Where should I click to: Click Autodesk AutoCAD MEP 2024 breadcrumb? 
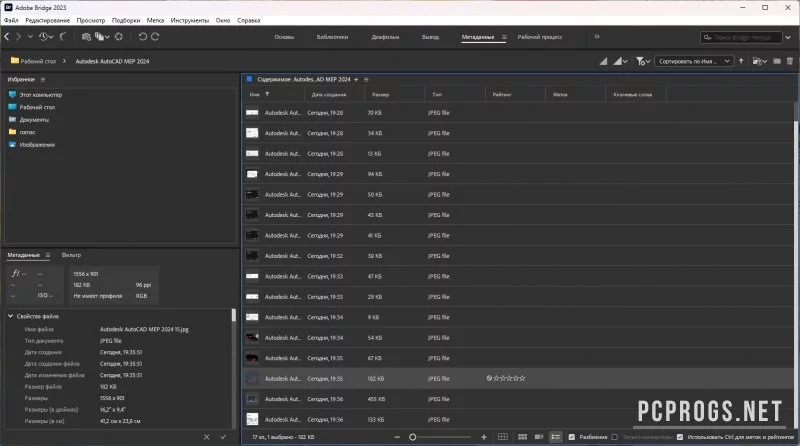[x=112, y=61]
